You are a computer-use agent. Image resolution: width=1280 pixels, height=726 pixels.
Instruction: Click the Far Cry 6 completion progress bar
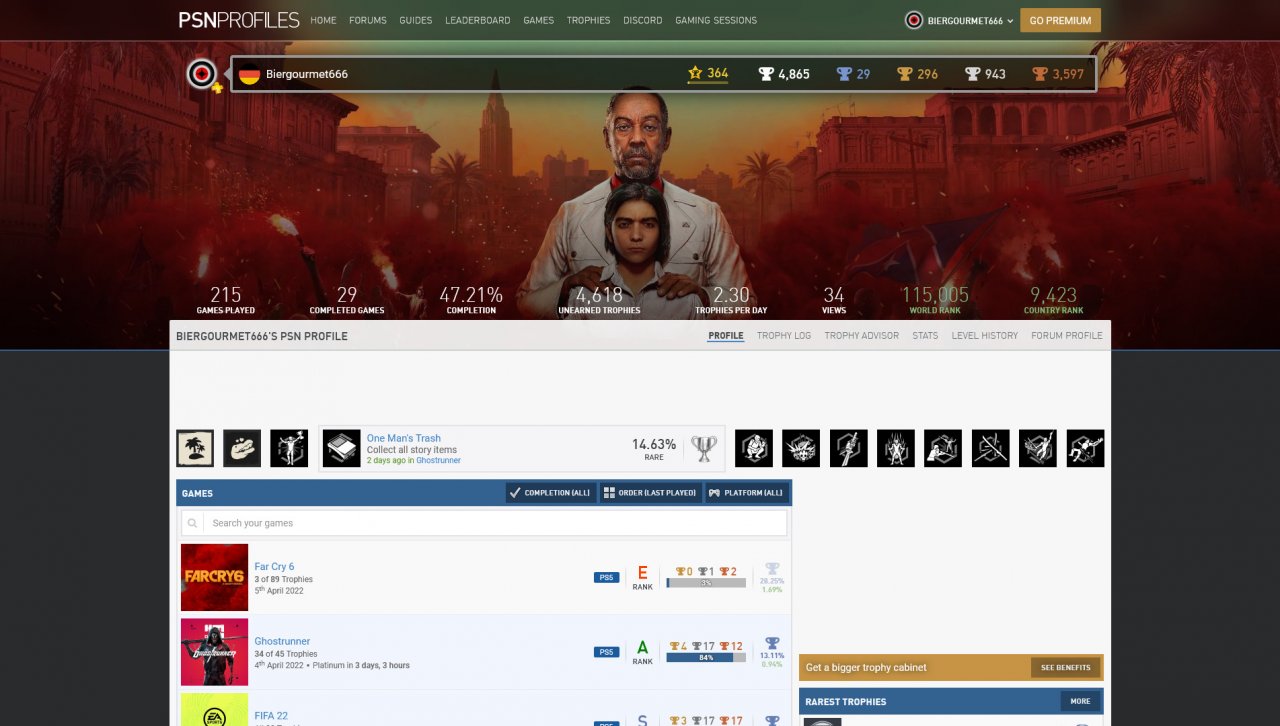point(706,583)
